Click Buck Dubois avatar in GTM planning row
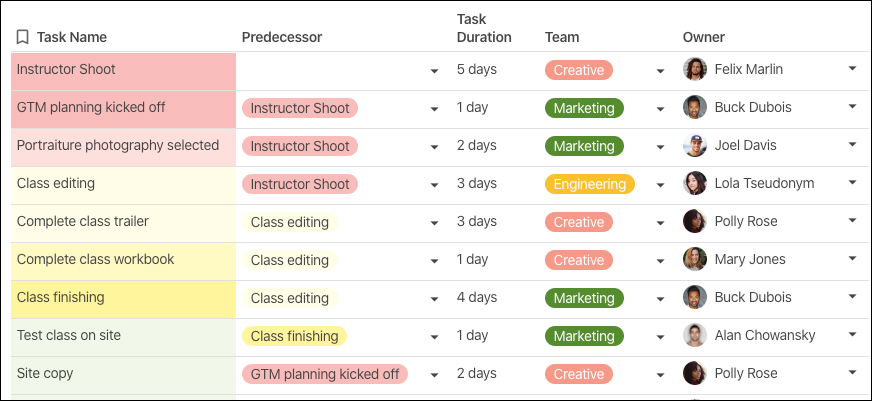872x401 pixels. (x=695, y=108)
